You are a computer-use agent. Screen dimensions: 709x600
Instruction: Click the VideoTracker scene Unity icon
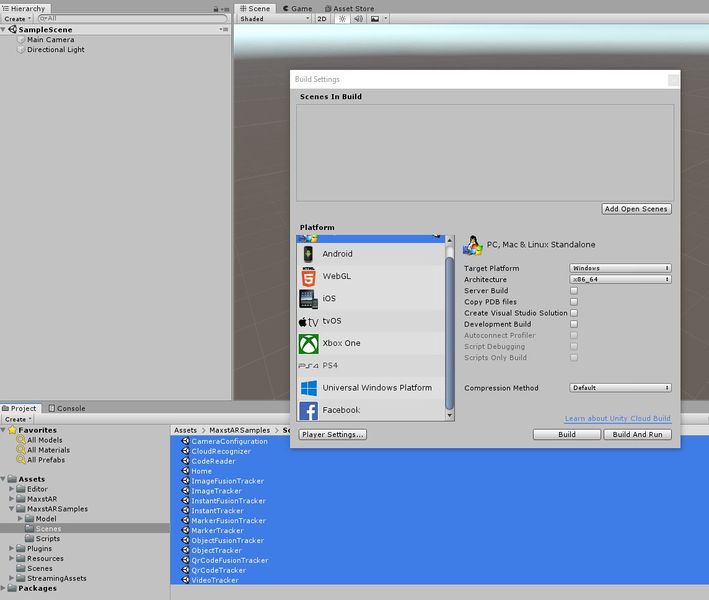[185, 580]
